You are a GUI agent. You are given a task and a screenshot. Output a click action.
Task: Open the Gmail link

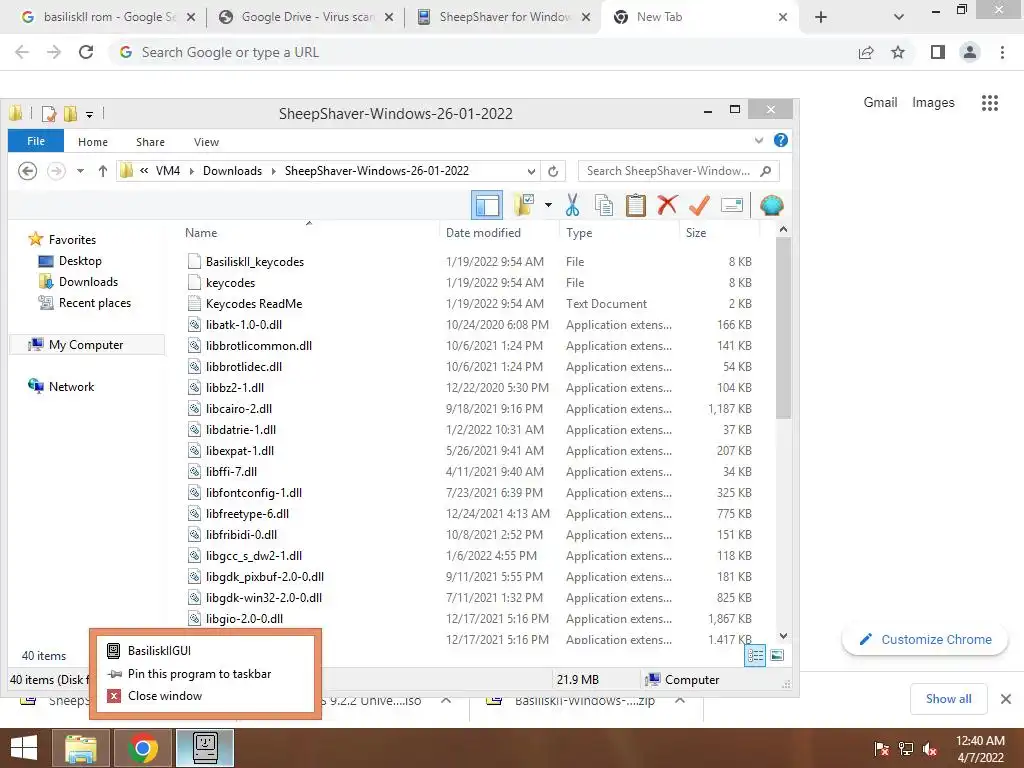(x=880, y=103)
